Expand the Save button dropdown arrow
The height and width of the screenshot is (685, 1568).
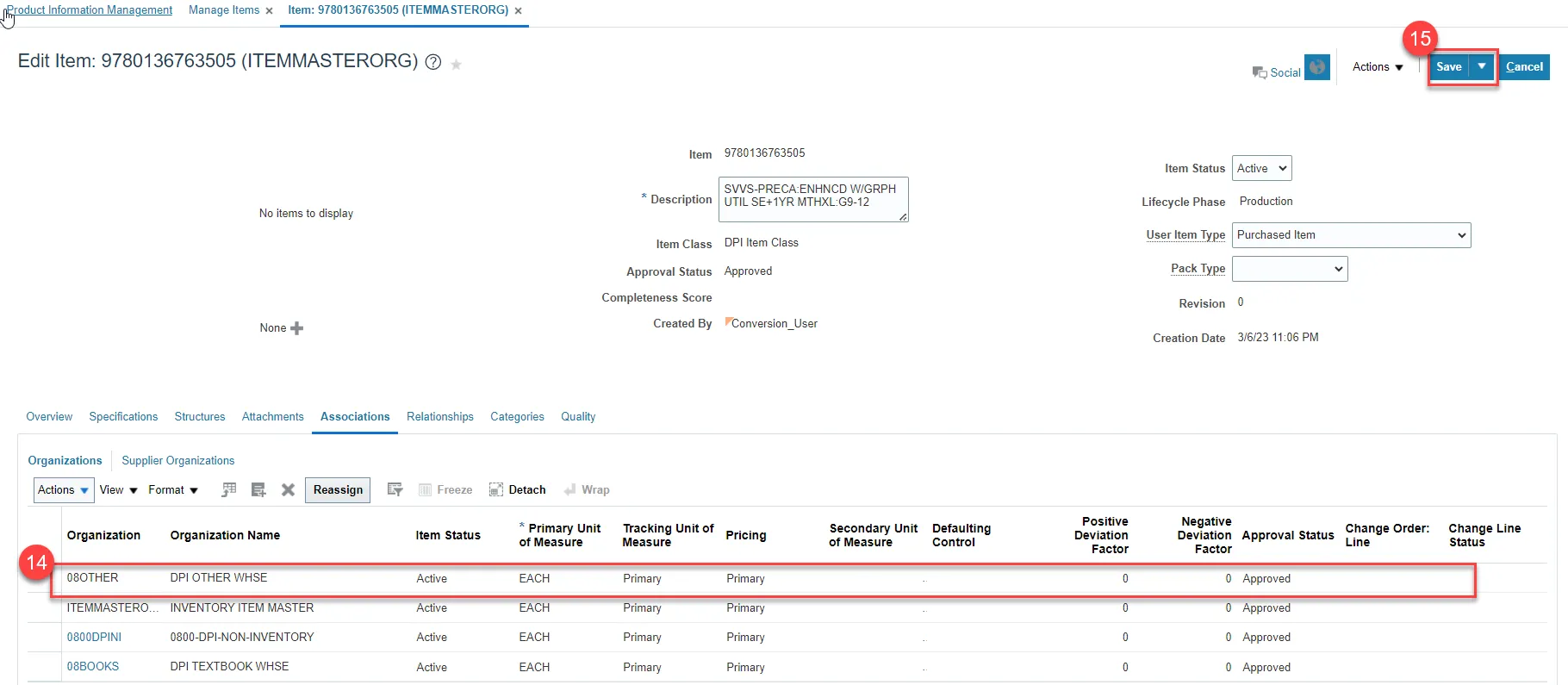(1482, 66)
